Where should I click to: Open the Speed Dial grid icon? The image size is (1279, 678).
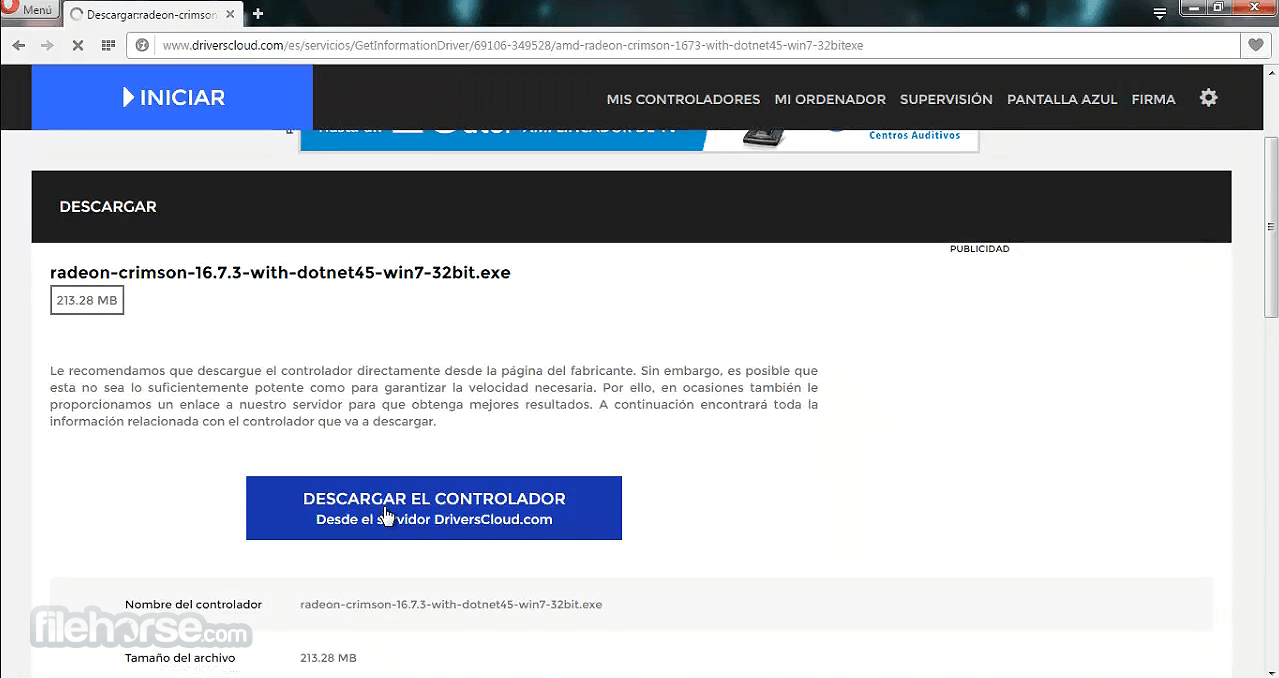point(108,45)
